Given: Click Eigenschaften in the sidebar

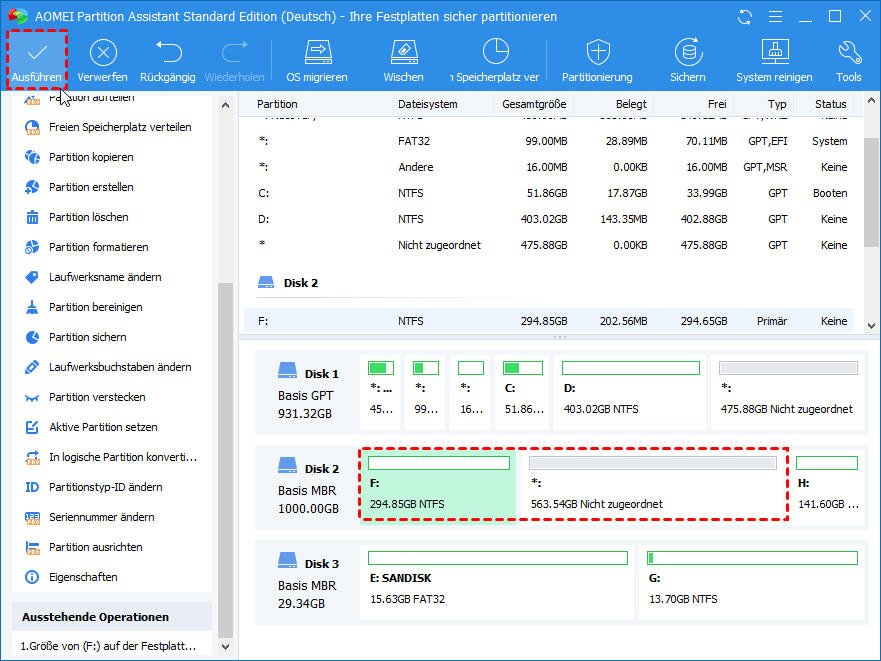Looking at the screenshot, I should (x=83, y=577).
